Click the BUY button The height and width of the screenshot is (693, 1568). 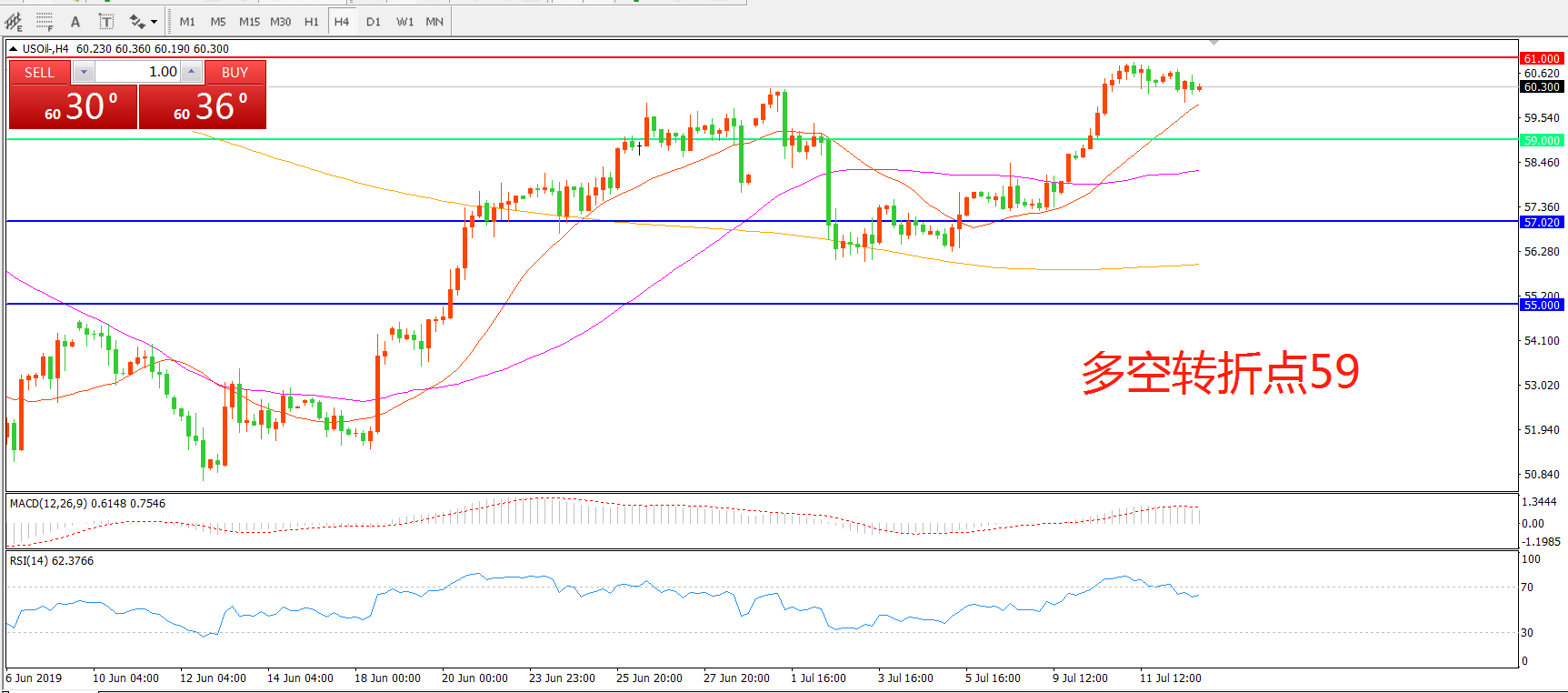click(235, 72)
